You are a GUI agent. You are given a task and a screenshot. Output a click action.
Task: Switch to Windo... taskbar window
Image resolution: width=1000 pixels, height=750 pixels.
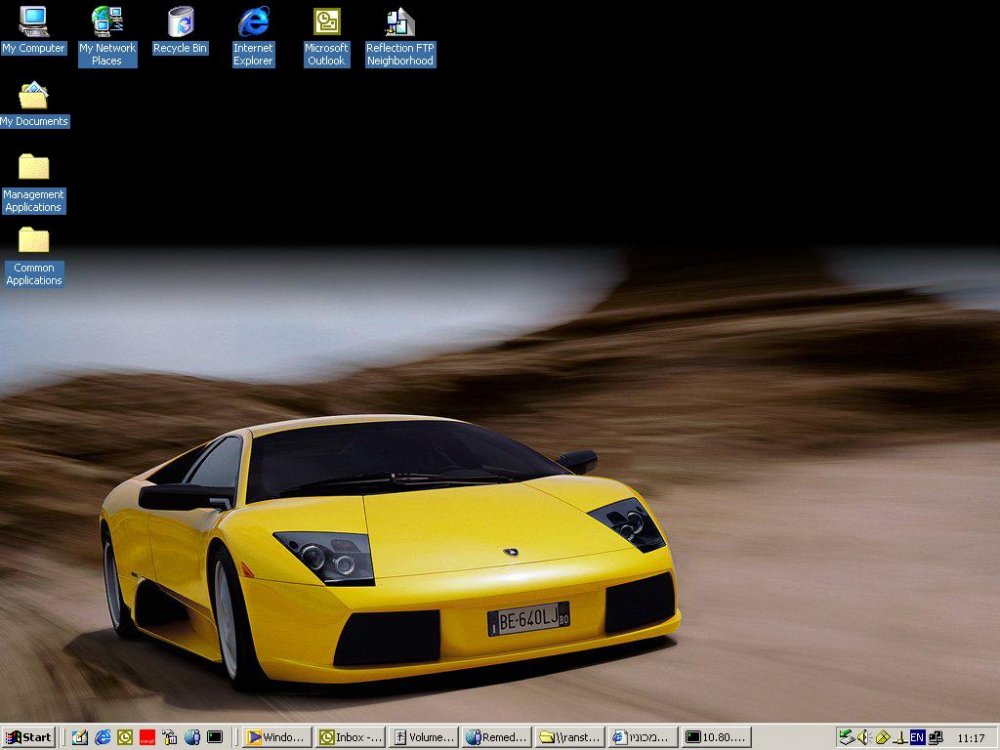tap(277, 737)
